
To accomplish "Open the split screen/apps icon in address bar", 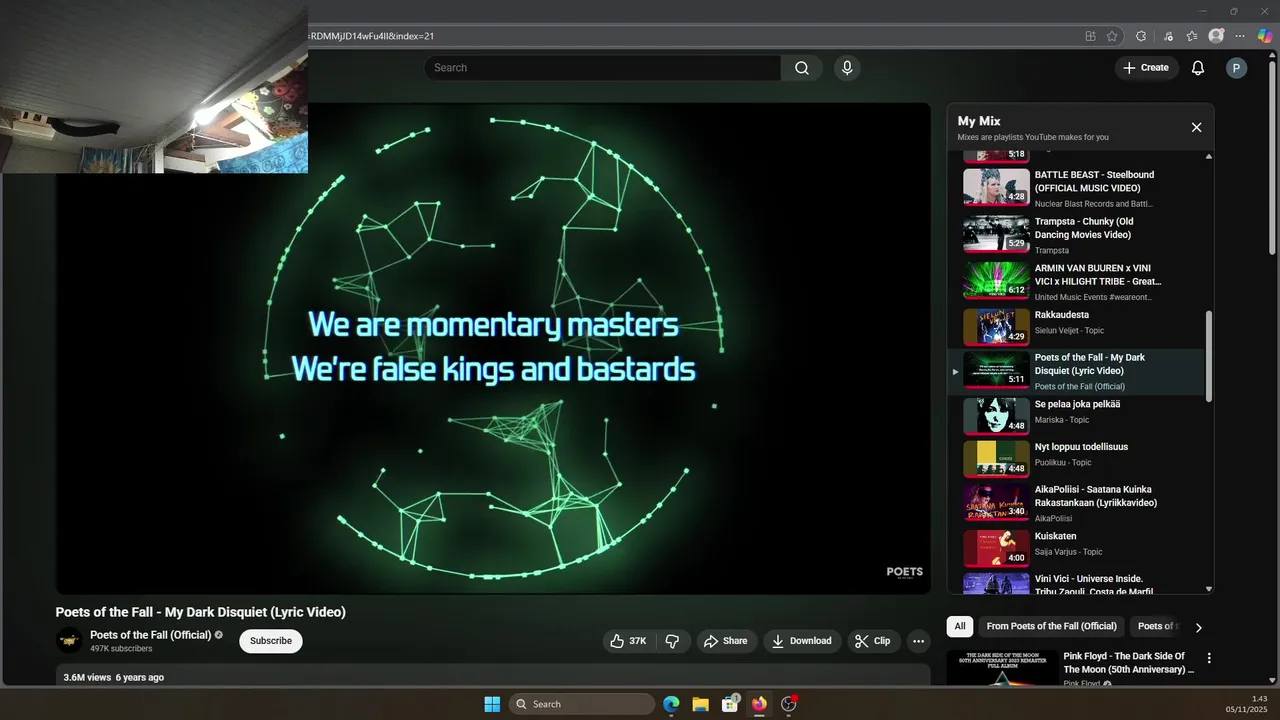I will 1090,36.
